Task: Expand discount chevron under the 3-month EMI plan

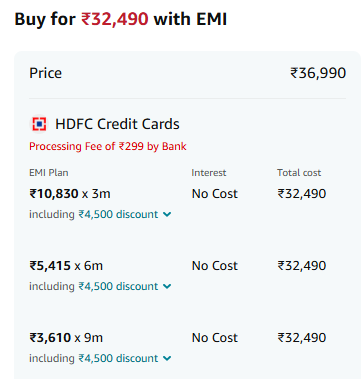Action: click(167, 214)
